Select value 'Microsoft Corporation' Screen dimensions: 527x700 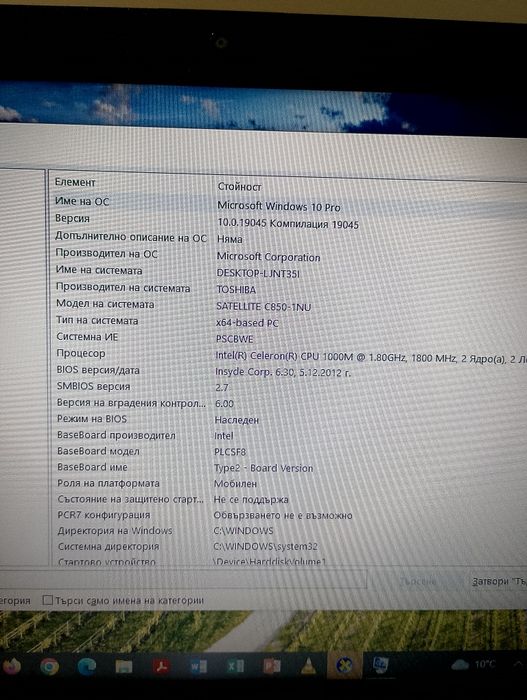(268, 257)
